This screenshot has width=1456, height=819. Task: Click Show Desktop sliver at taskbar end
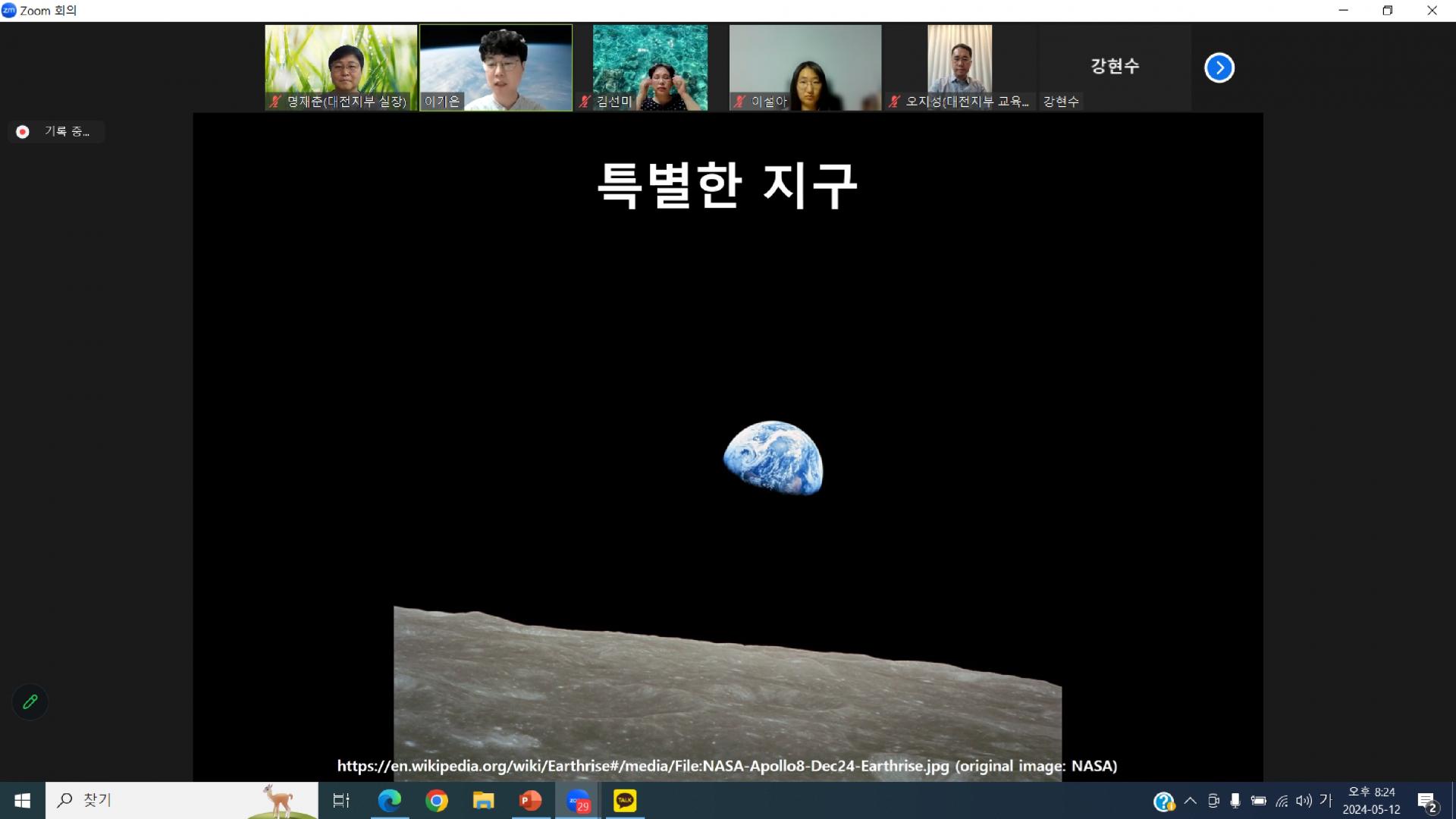click(x=1453, y=800)
